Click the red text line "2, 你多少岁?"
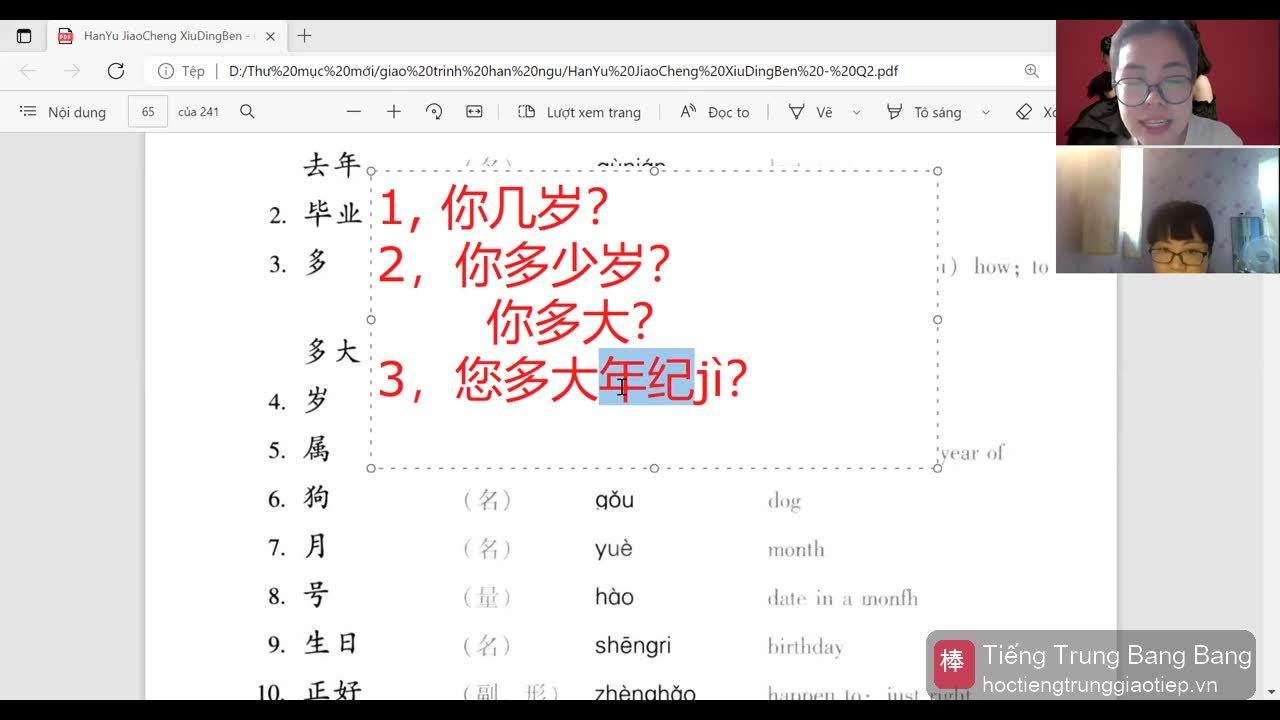This screenshot has height=720, width=1280. tap(524, 265)
